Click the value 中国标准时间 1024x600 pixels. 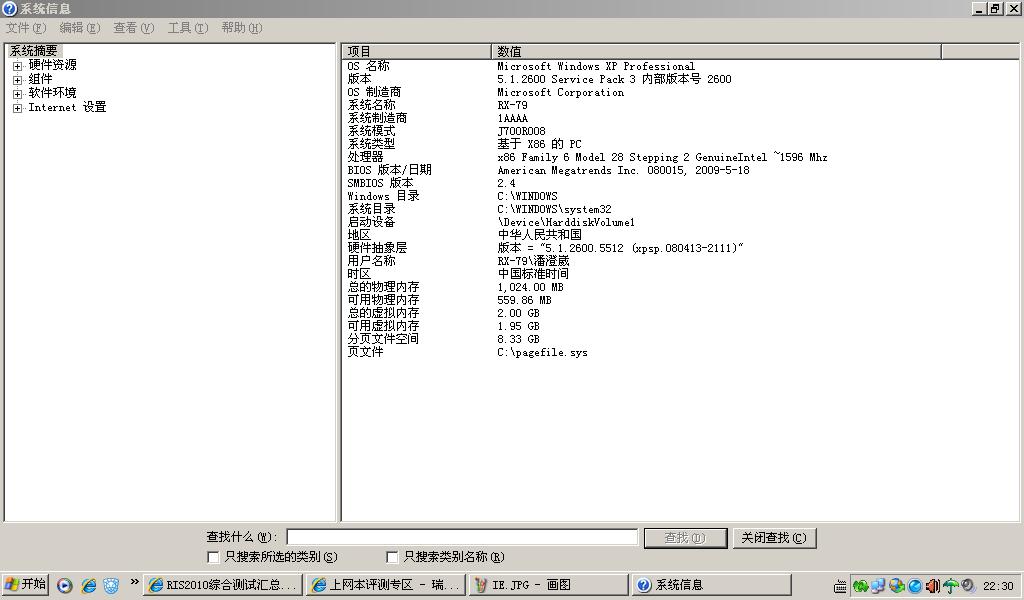click(x=533, y=274)
